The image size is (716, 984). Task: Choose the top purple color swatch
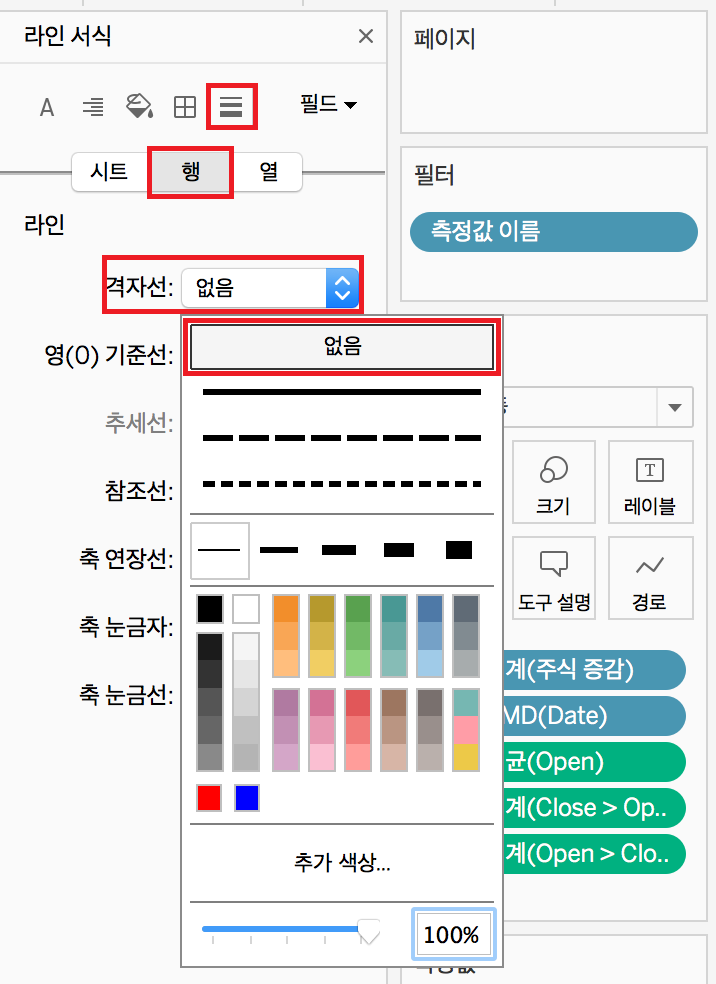click(286, 702)
